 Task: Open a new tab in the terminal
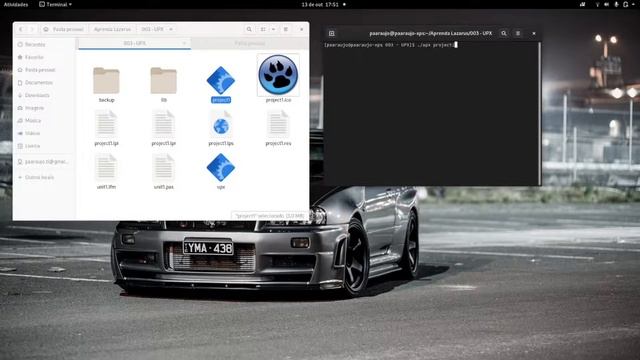click(x=331, y=33)
